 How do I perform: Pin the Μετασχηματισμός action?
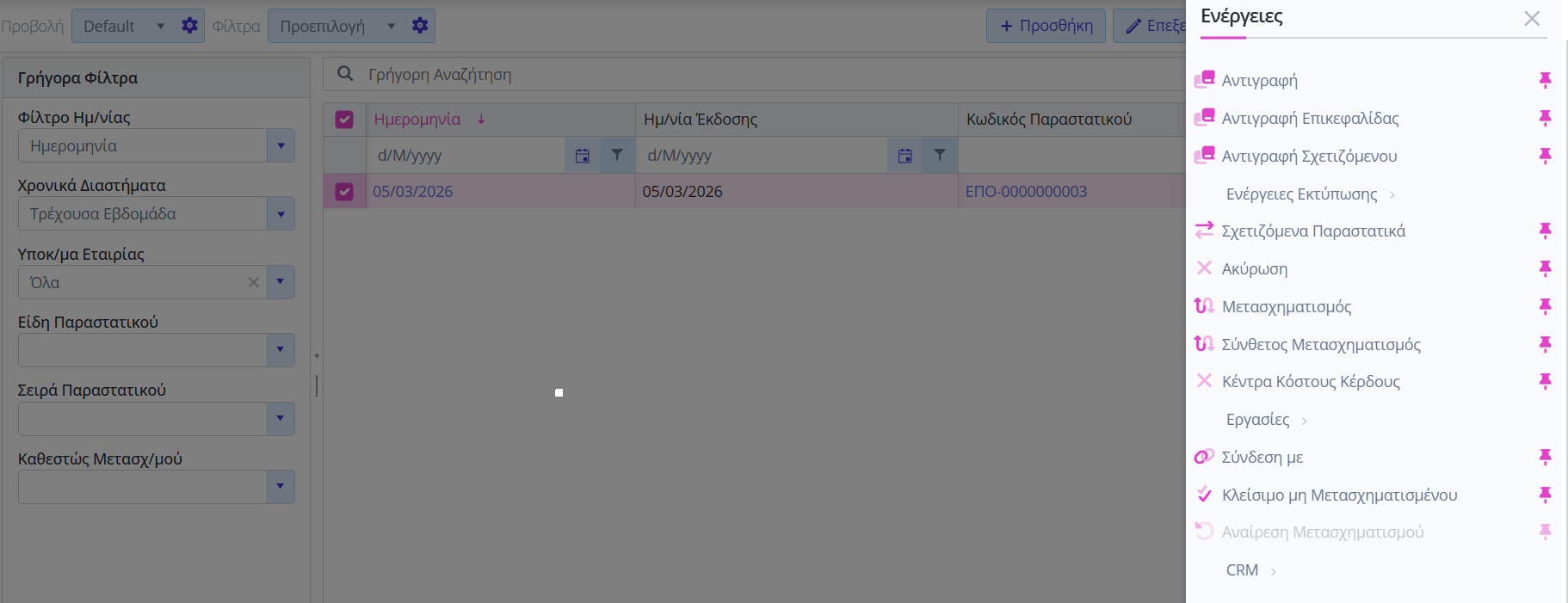(x=1545, y=306)
